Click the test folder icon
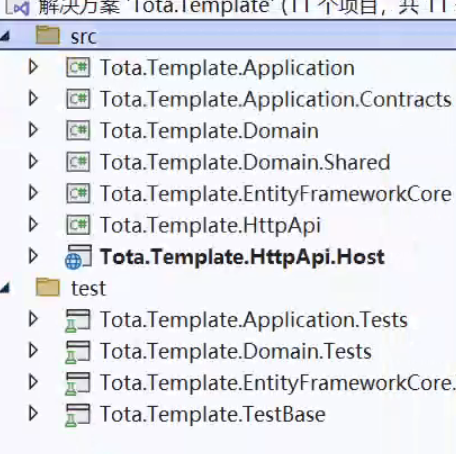This screenshot has width=456, height=454. 48,287
